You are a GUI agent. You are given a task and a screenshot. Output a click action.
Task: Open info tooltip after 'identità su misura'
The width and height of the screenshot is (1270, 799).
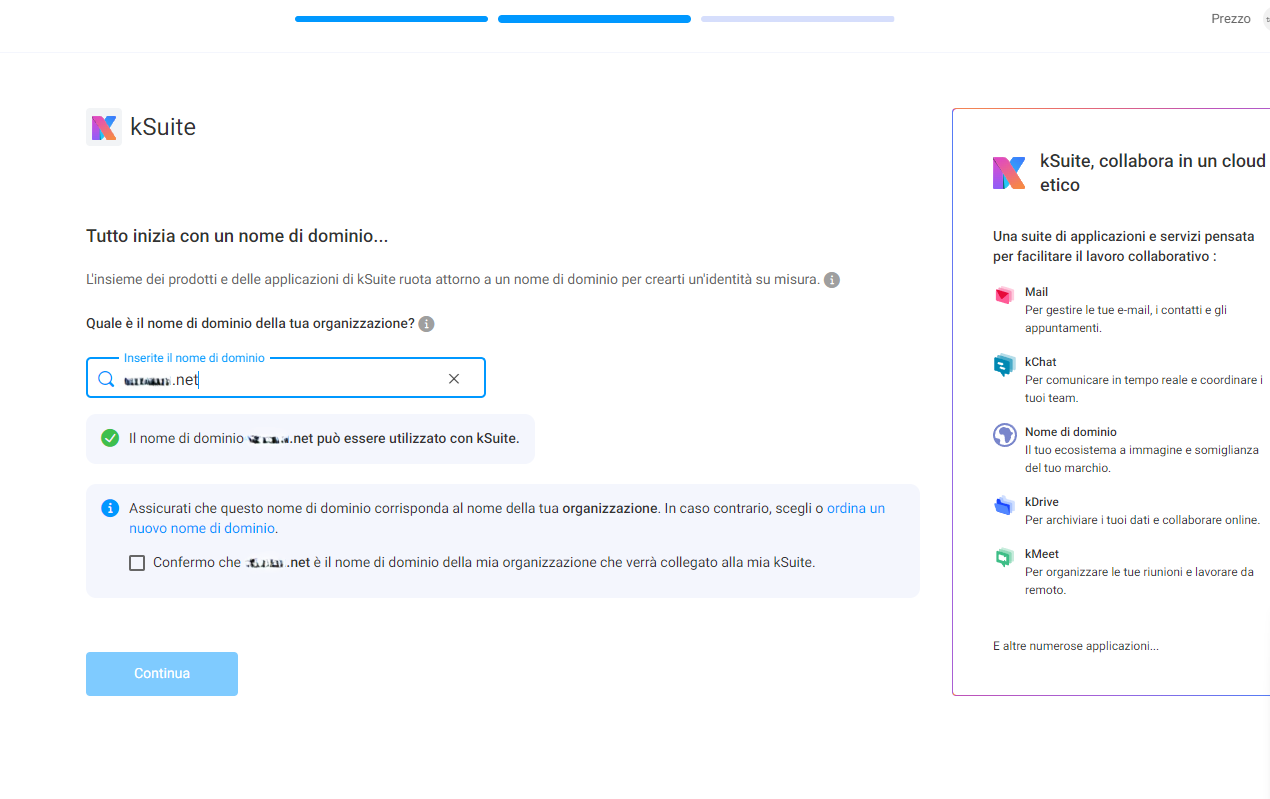(832, 280)
